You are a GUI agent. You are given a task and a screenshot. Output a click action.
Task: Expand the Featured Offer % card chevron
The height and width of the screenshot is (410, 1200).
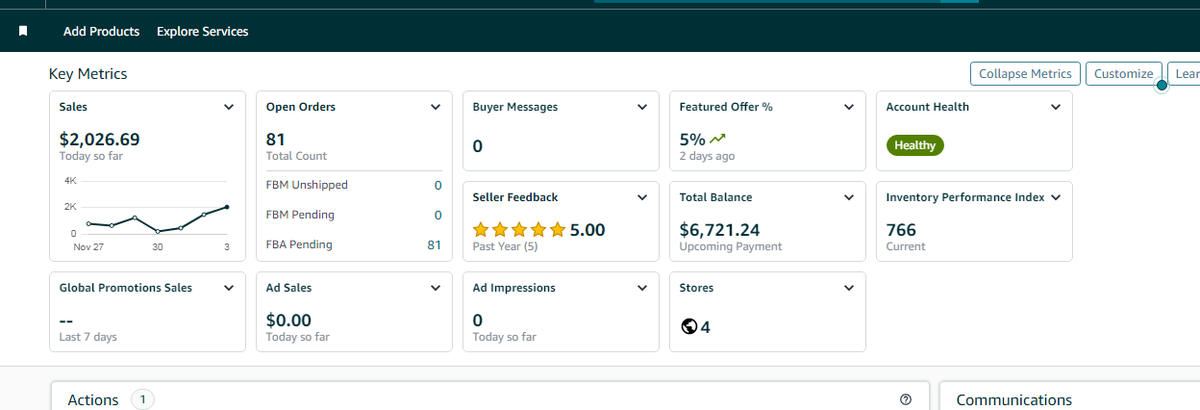(849, 107)
